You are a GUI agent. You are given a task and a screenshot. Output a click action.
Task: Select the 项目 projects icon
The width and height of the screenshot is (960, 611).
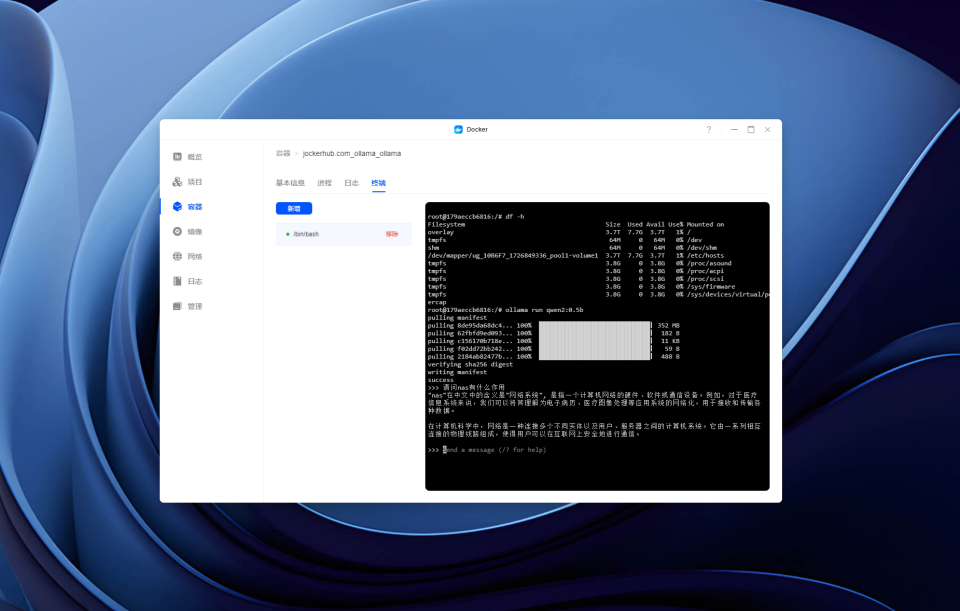177,182
